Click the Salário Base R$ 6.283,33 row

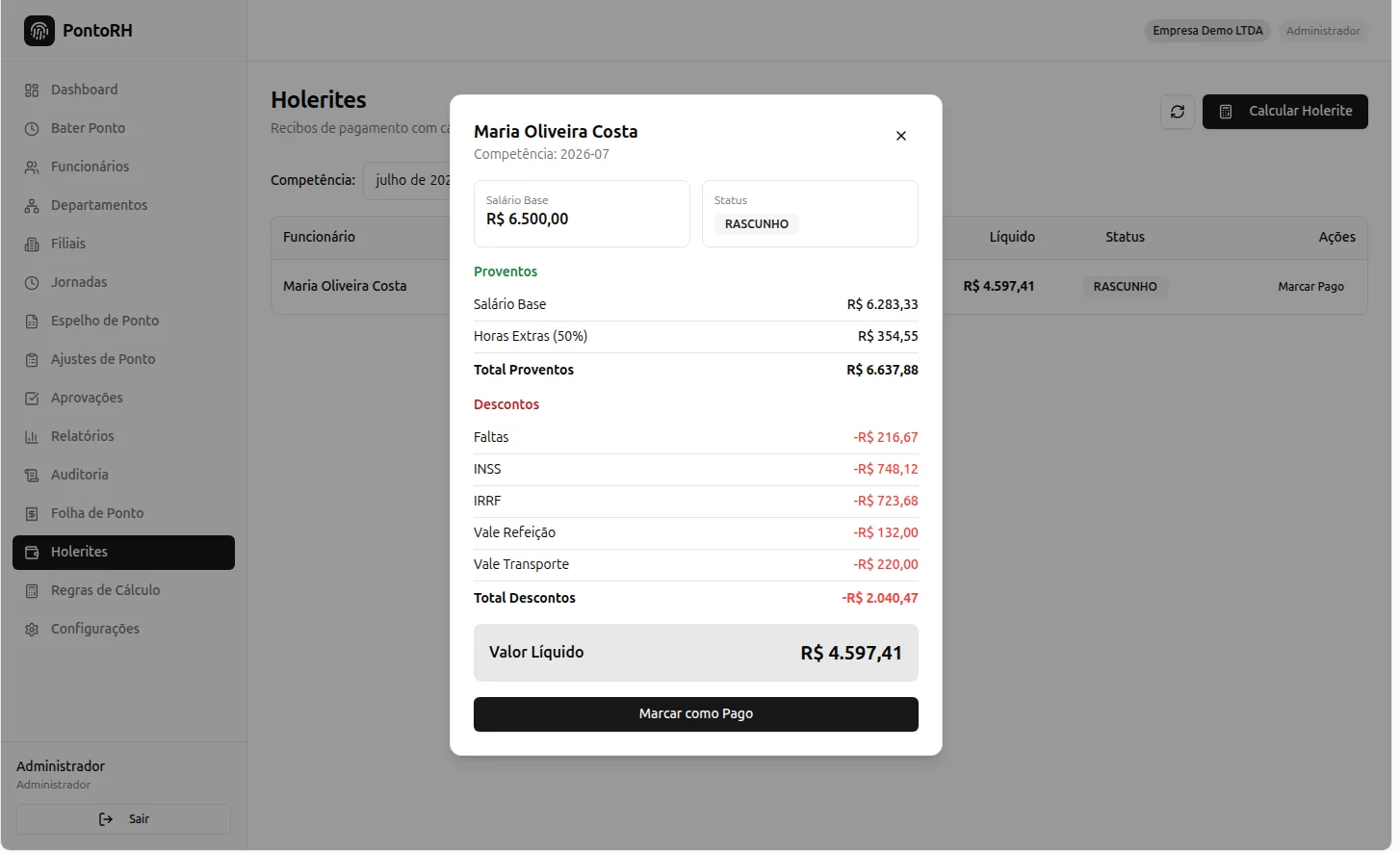click(x=696, y=304)
